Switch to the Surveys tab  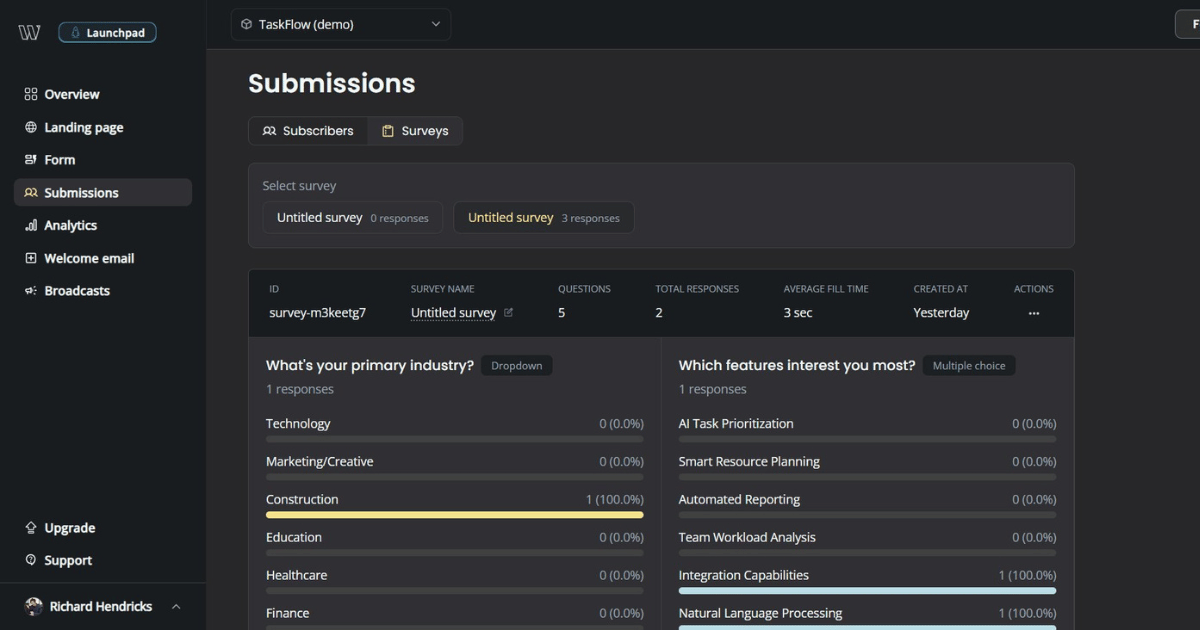(x=414, y=130)
